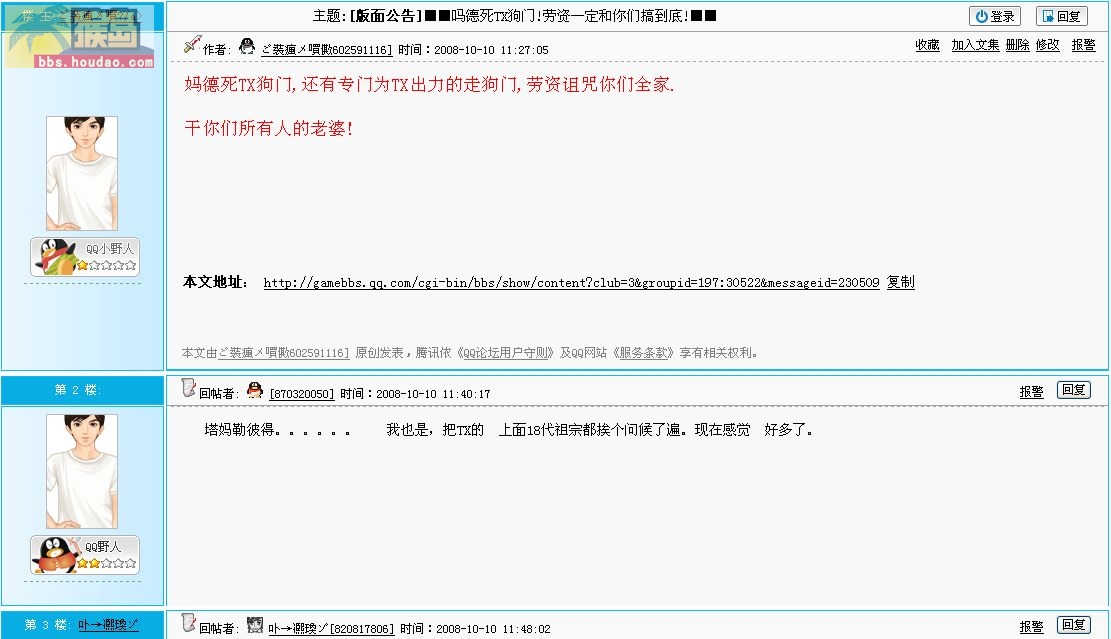Reply to 3rd floor with 回复 button

tap(1073, 625)
